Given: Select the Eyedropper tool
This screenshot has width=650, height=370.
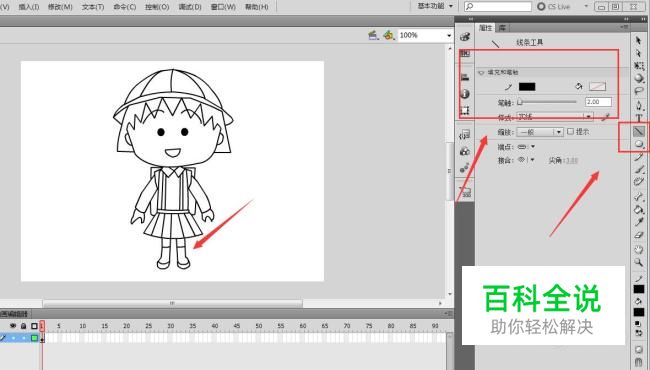Looking at the screenshot, I should [x=638, y=222].
